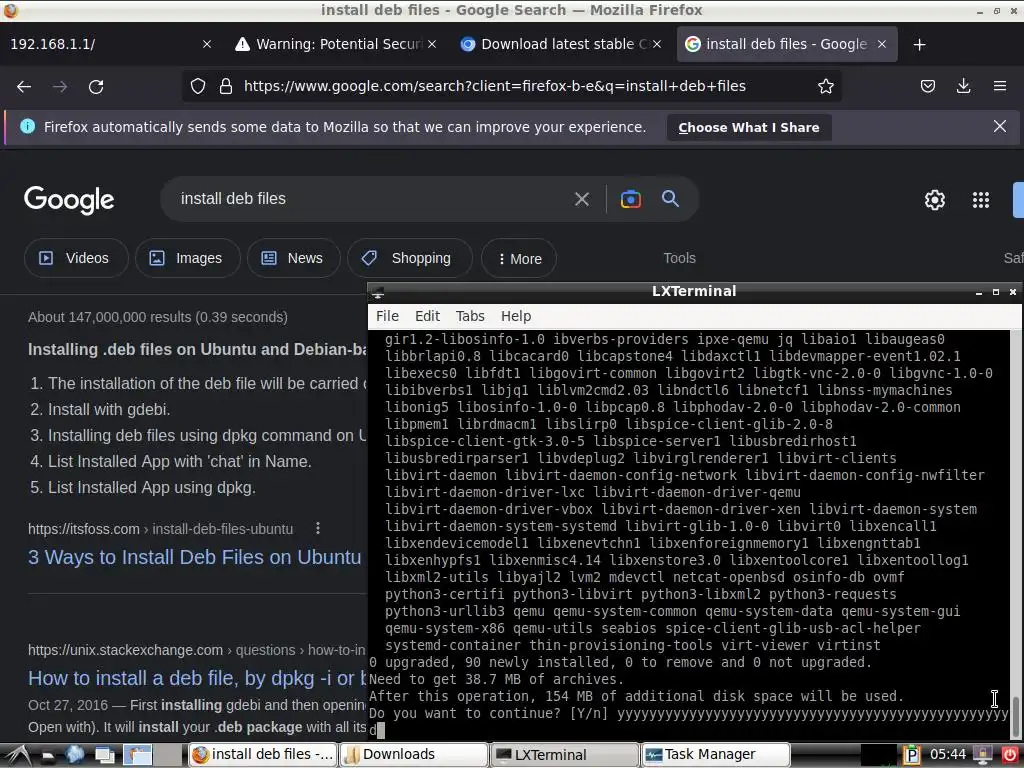This screenshot has width=1024, height=768.
Task: Open 3 Ways to Install Deb Files link
Action: 195,557
